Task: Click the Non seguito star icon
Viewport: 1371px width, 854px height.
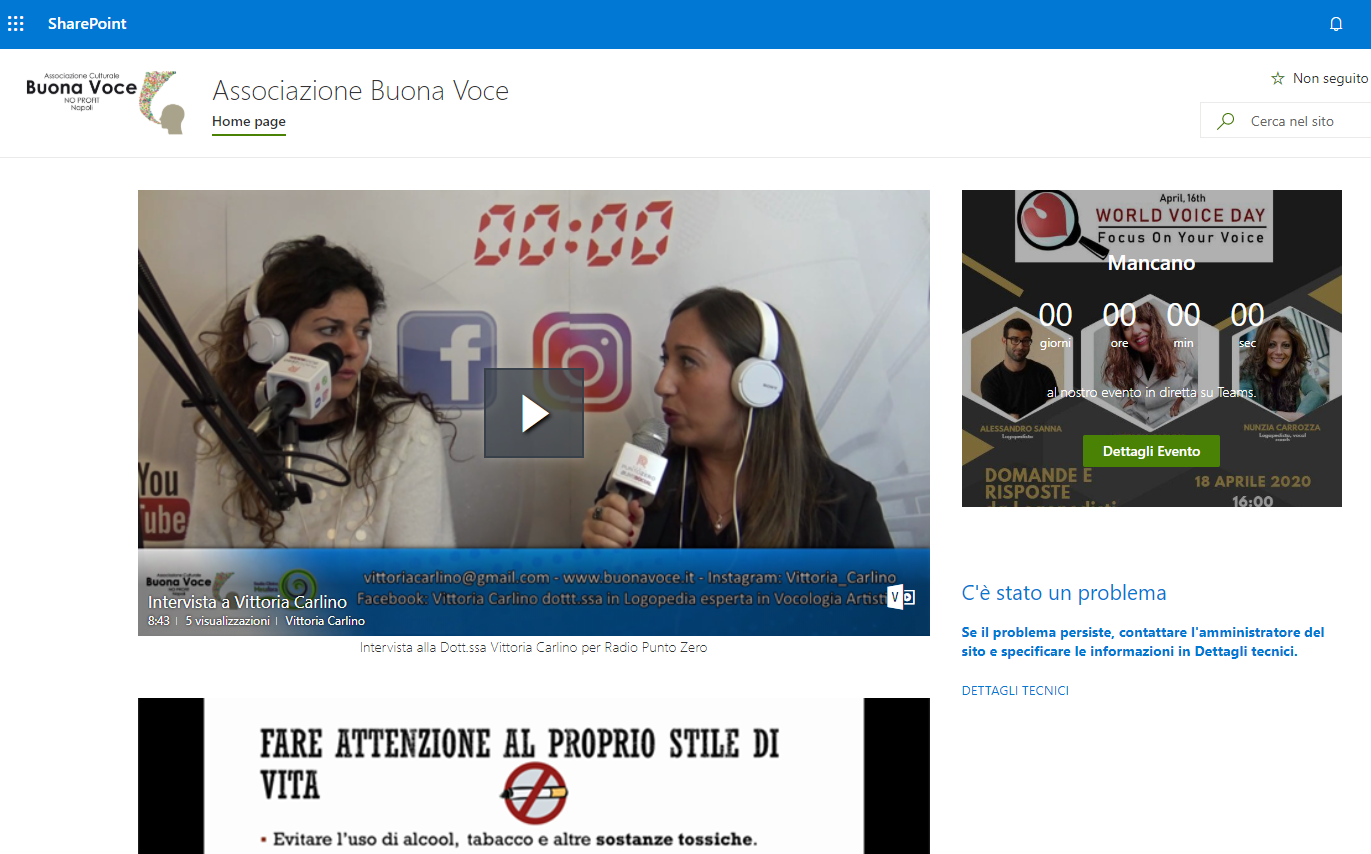Action: pos(1277,78)
